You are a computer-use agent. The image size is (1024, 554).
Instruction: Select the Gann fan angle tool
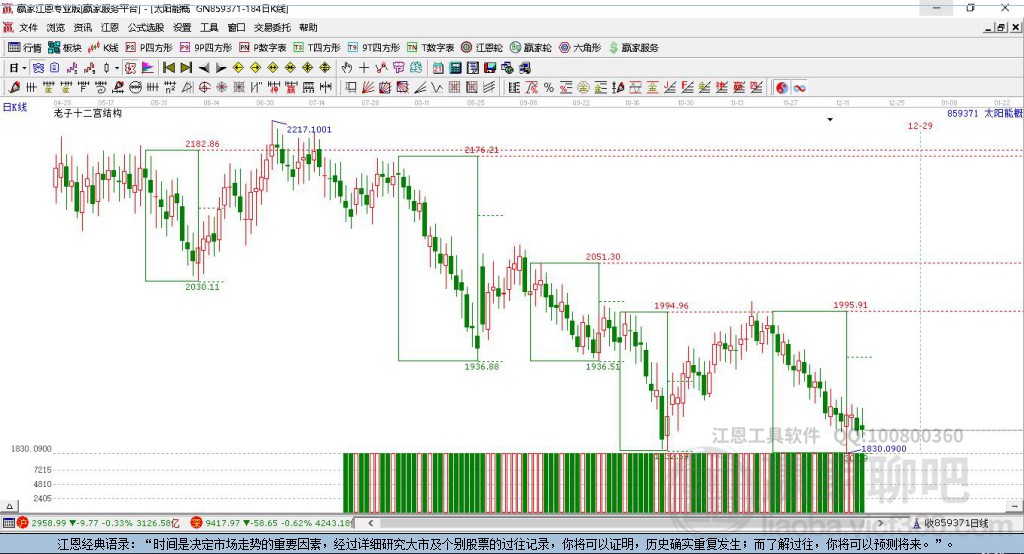tap(368, 88)
